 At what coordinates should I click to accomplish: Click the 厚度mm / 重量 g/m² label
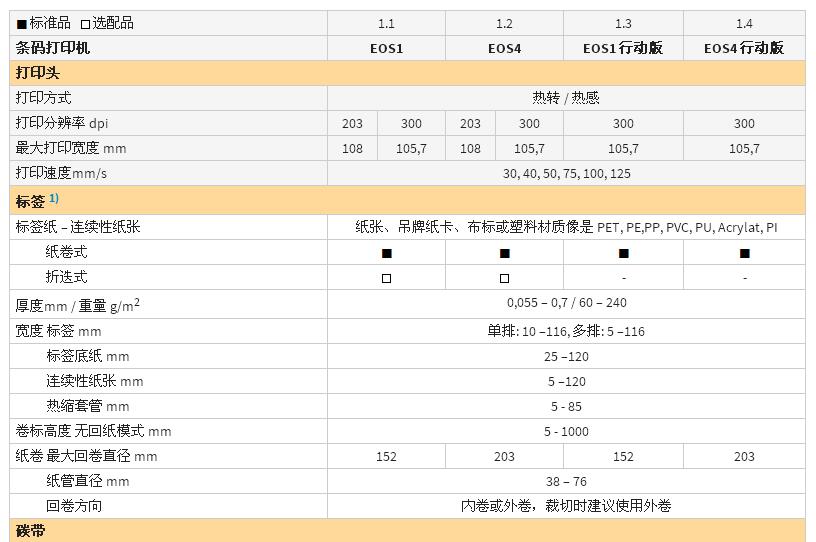[x=77, y=305]
